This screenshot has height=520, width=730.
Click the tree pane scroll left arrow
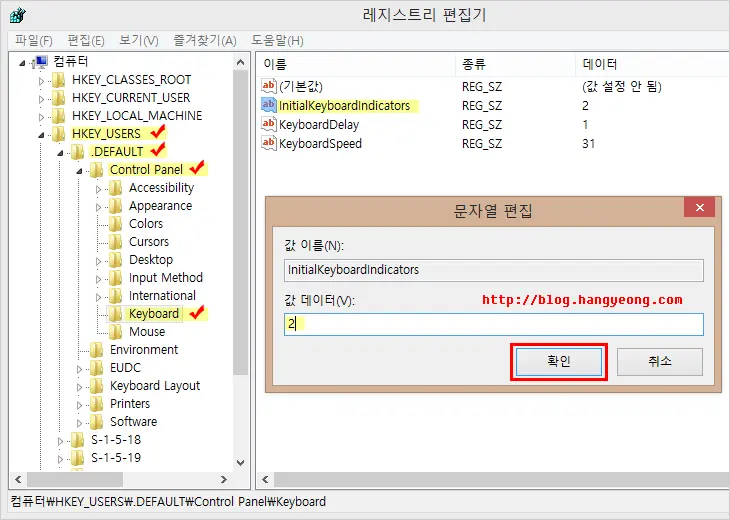tap(18, 479)
